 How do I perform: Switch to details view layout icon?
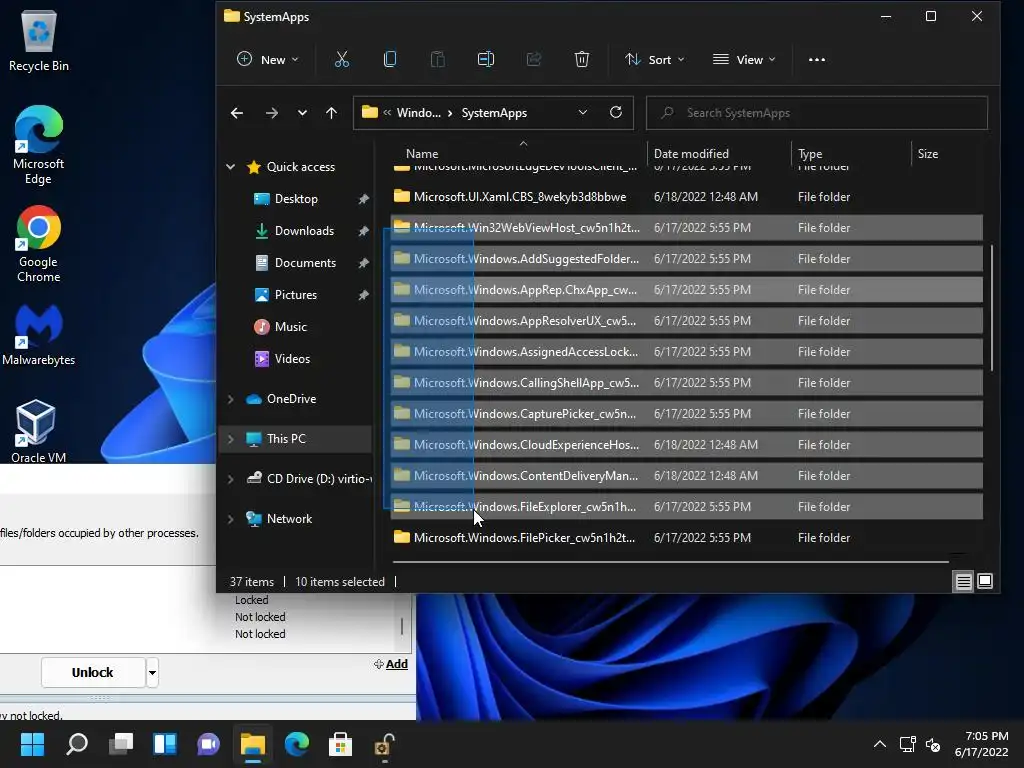click(x=963, y=581)
